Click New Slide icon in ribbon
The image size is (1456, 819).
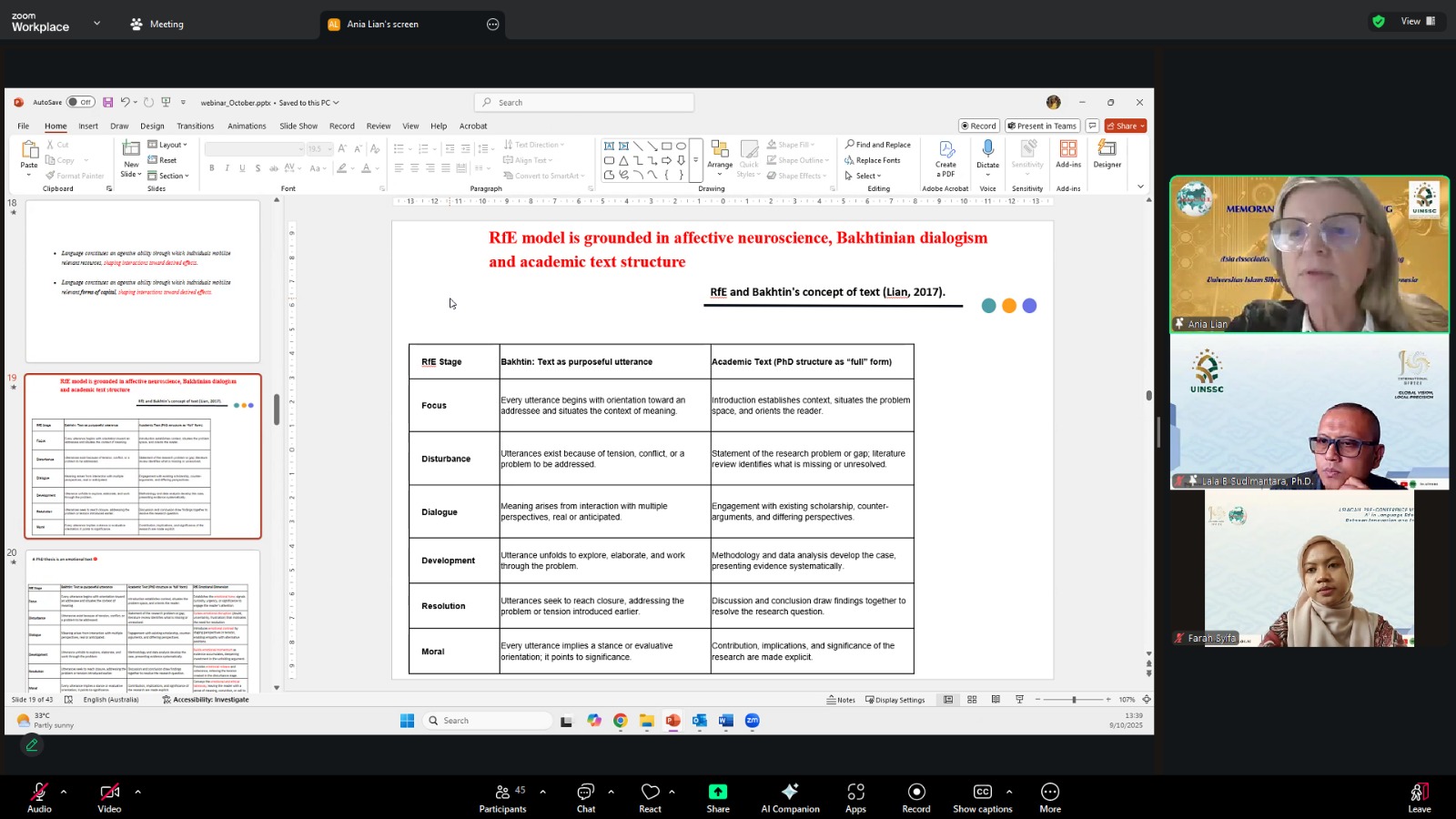tap(131, 149)
